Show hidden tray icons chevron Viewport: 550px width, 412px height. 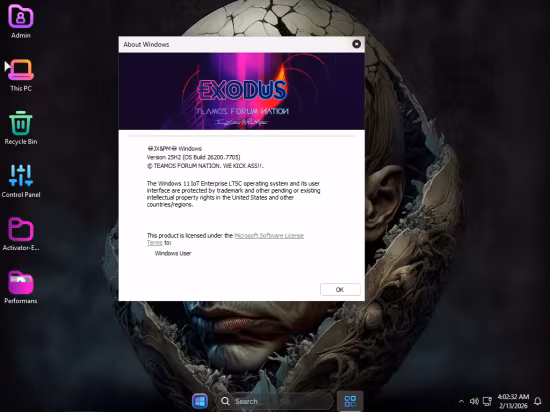coord(461,401)
